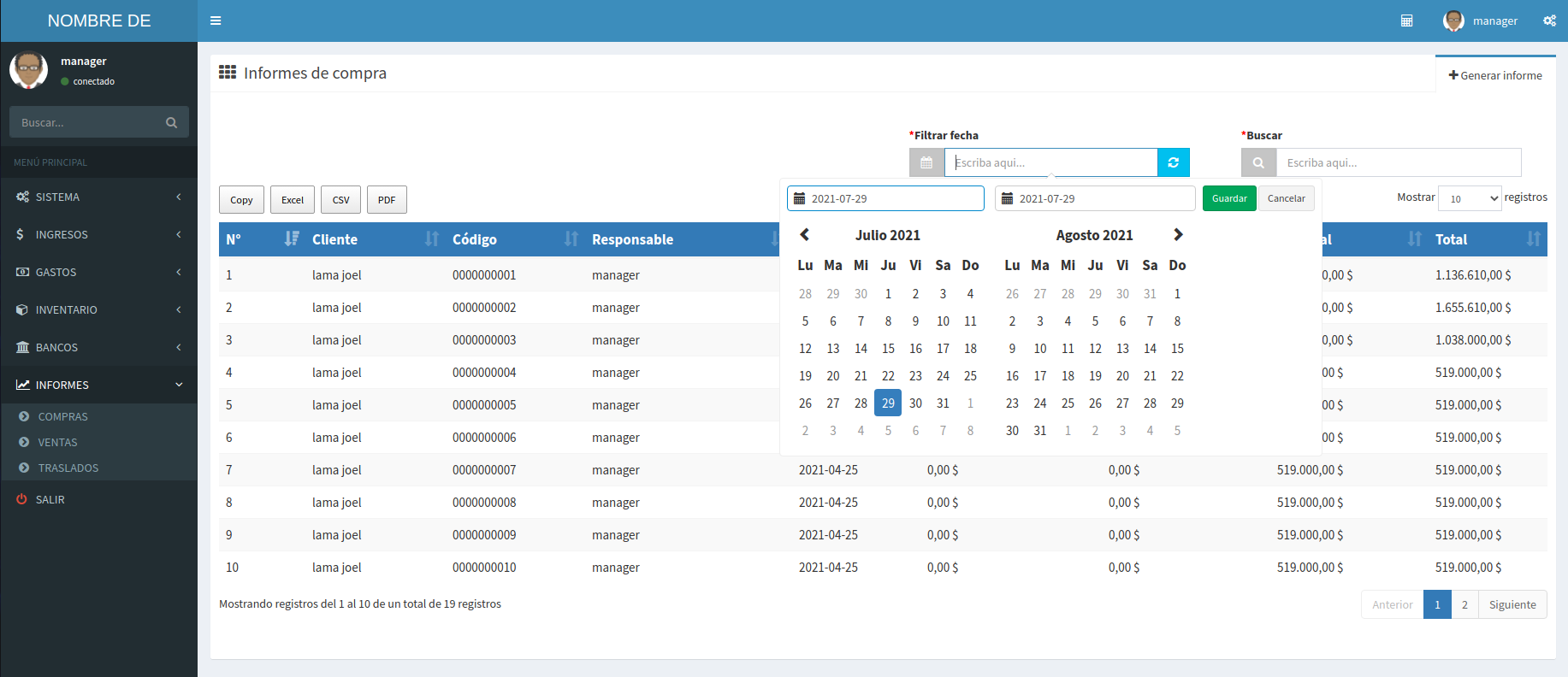Click the Buscar text field in content area
This screenshot has width=1568, height=677.
[x=1398, y=162]
